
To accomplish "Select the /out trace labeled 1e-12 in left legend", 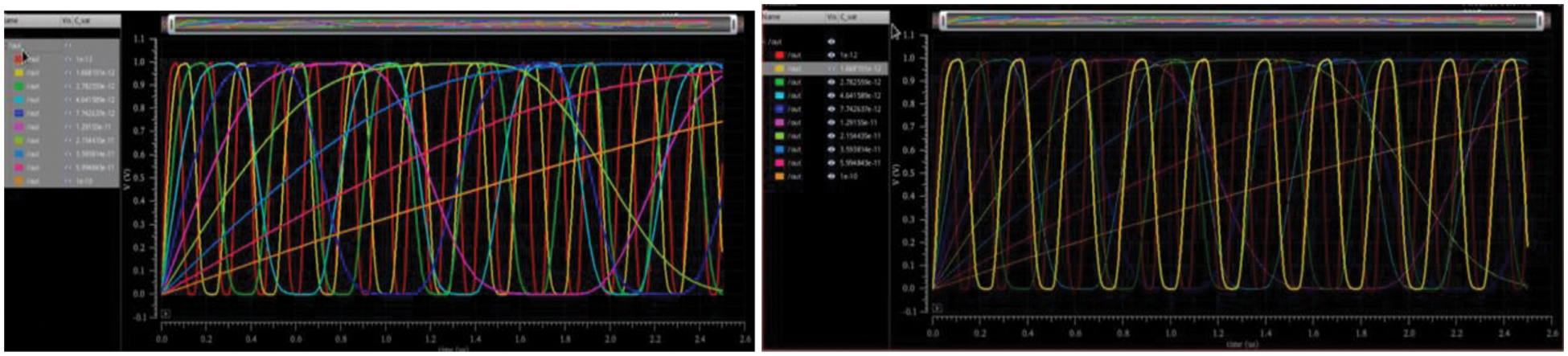I will (x=34, y=59).
